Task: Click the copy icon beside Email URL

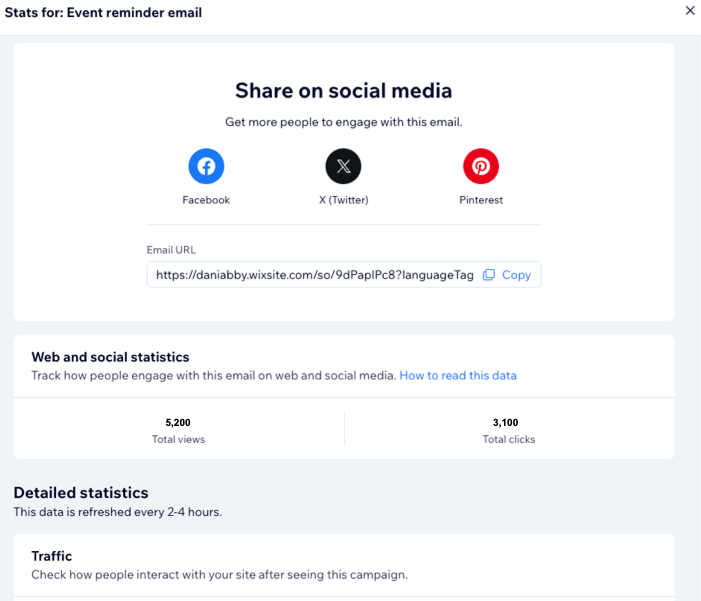Action: coord(489,275)
